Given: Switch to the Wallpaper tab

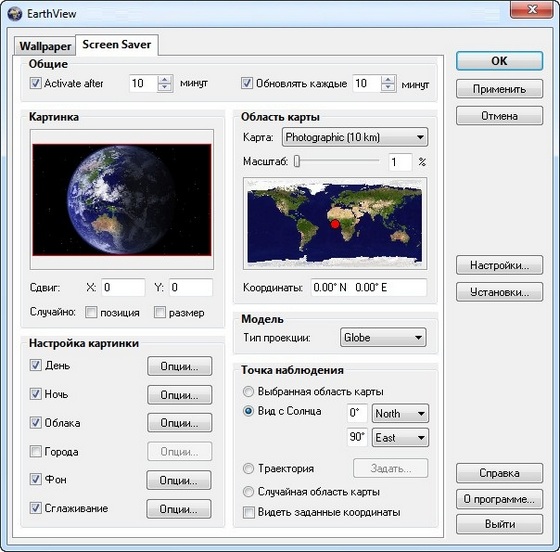Looking at the screenshot, I should (45, 46).
